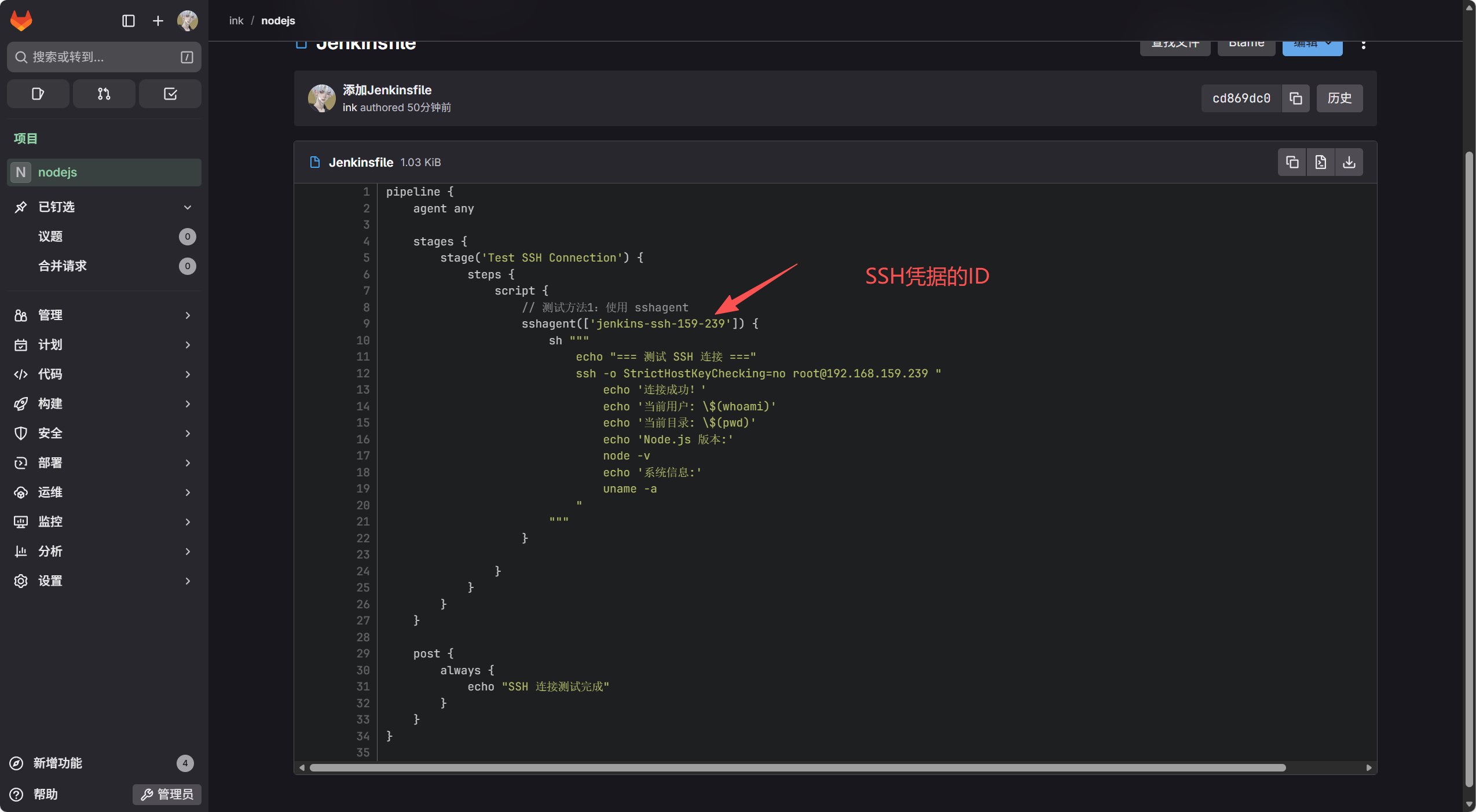Open the merge requests shortcut icon
This screenshot has height=812, width=1476.
pos(104,94)
